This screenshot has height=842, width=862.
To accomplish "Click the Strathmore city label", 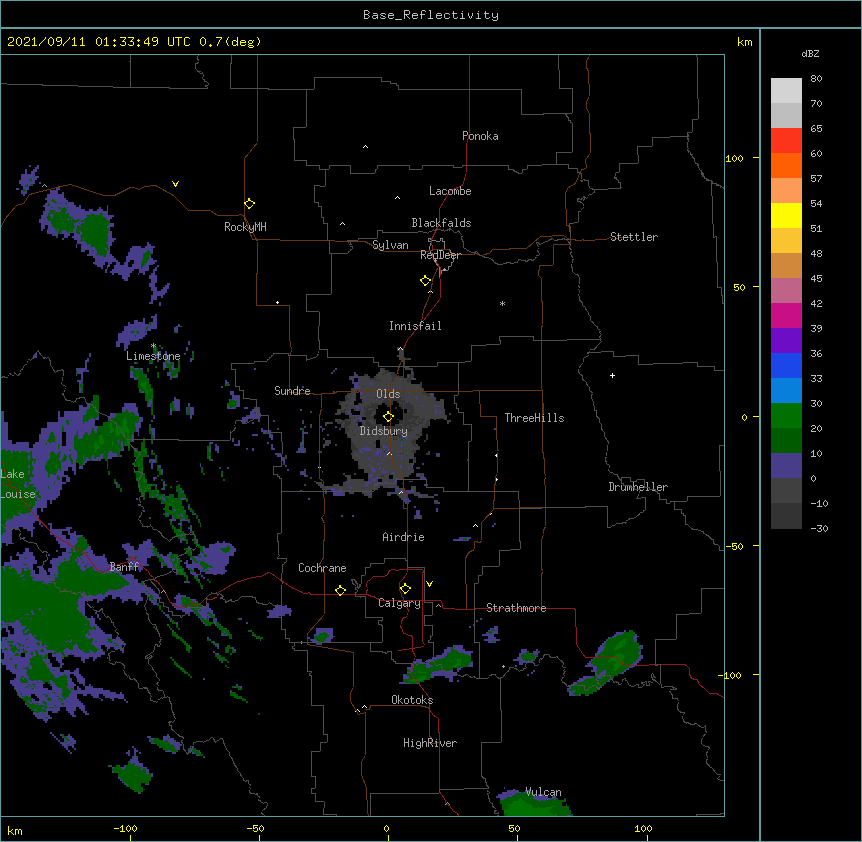I will tap(516, 608).
